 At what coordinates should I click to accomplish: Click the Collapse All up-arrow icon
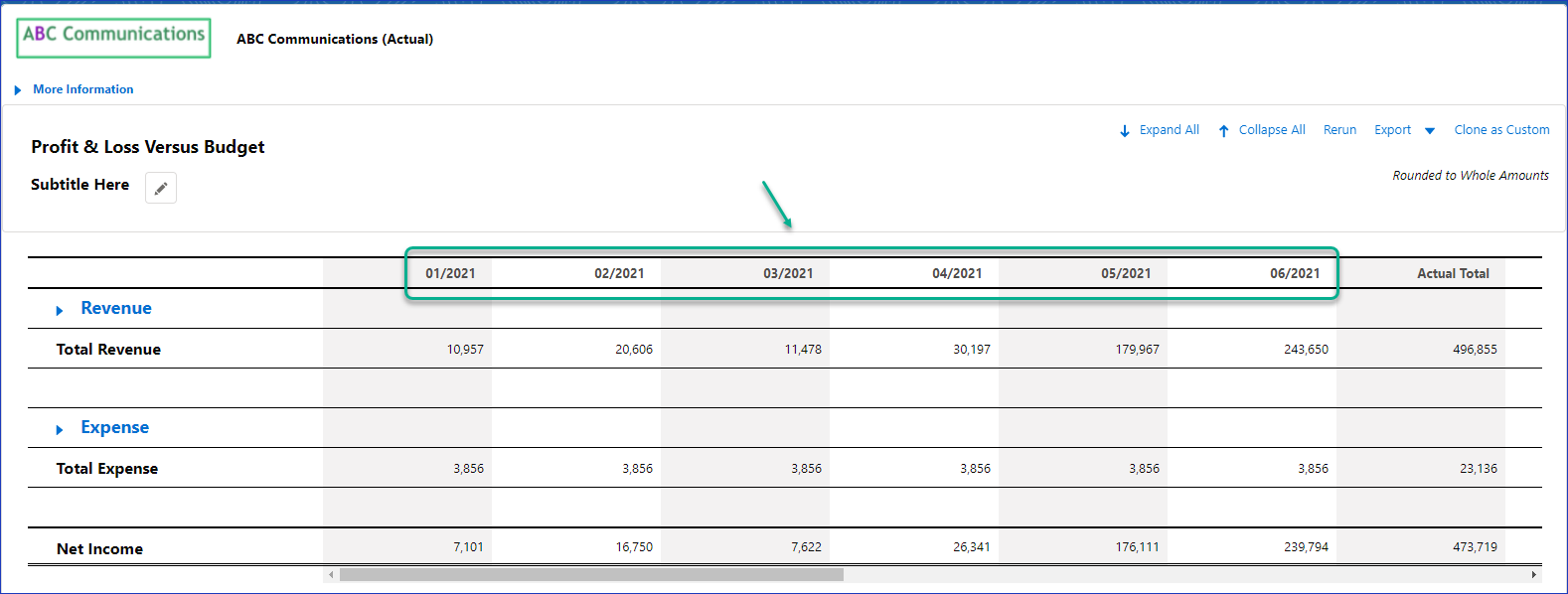(1224, 131)
